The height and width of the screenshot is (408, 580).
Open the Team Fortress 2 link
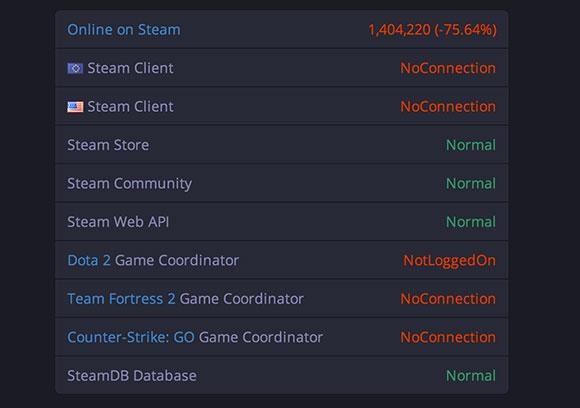[x=121, y=299]
